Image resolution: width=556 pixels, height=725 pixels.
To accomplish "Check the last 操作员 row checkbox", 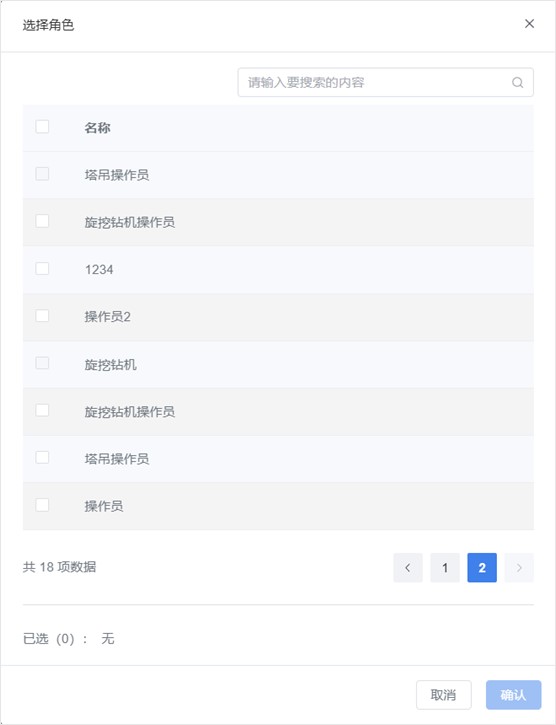I will pyautogui.click(x=42, y=505).
